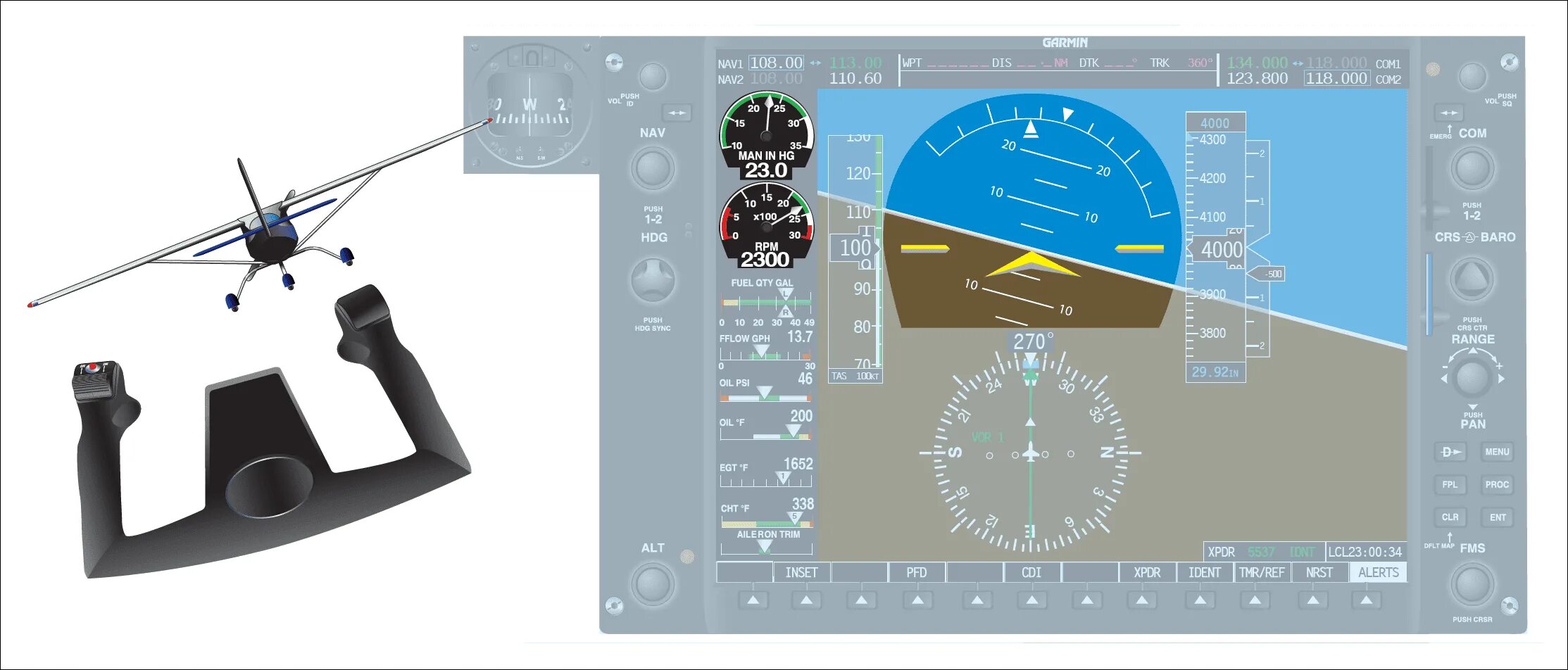Click the INSET softkey label

pos(802,573)
